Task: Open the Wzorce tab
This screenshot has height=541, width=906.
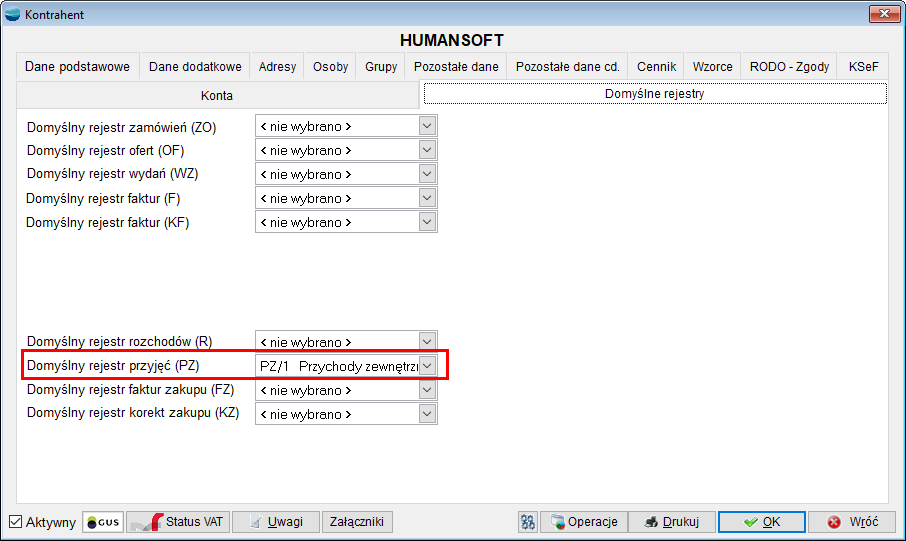Action: pyautogui.click(x=712, y=66)
